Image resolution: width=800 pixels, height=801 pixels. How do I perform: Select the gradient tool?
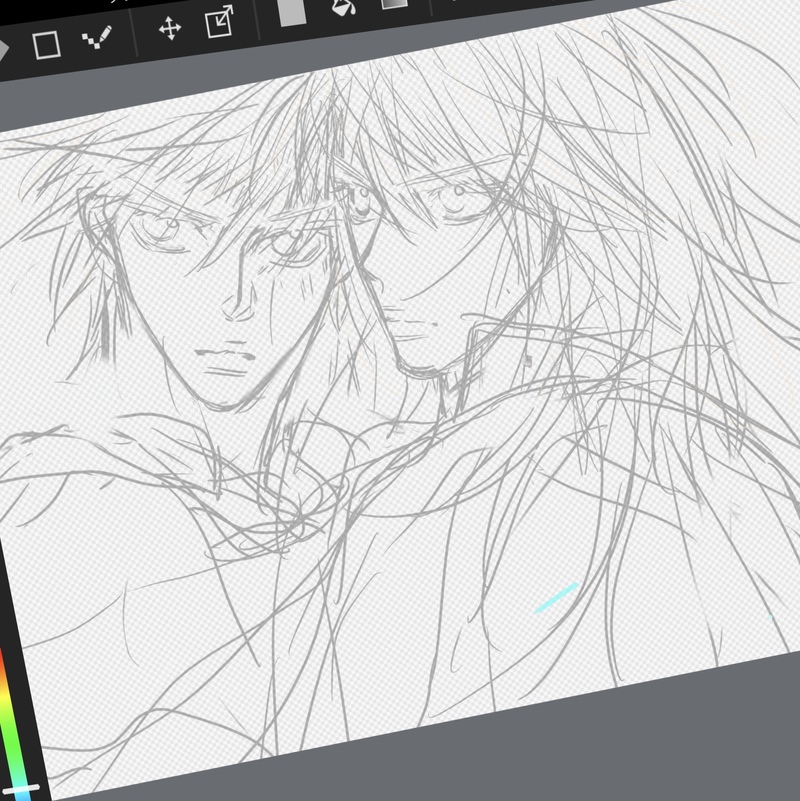coord(394,4)
